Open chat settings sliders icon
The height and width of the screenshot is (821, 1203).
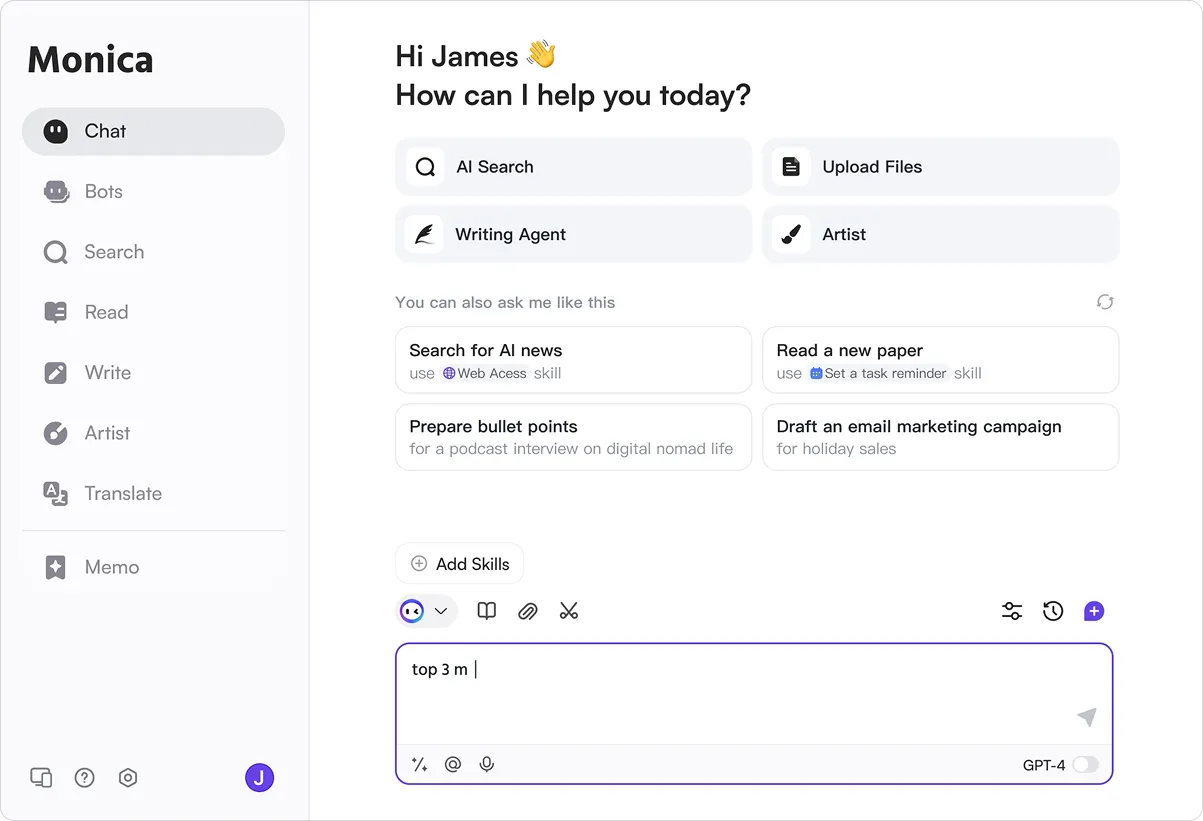point(1012,611)
